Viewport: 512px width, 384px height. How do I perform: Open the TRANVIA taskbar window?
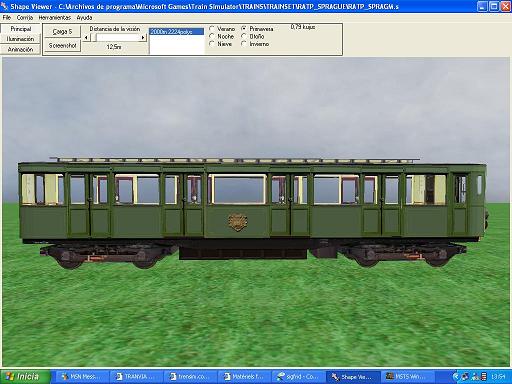[x=136, y=377]
